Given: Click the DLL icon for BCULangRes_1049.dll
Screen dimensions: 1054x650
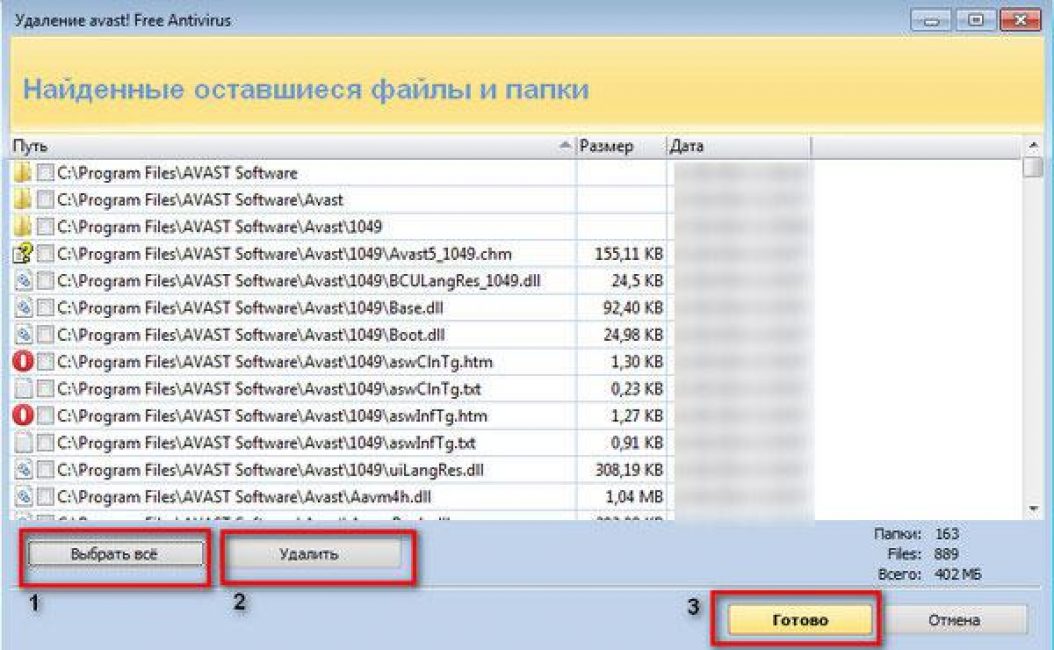Looking at the screenshot, I should 23,280.
